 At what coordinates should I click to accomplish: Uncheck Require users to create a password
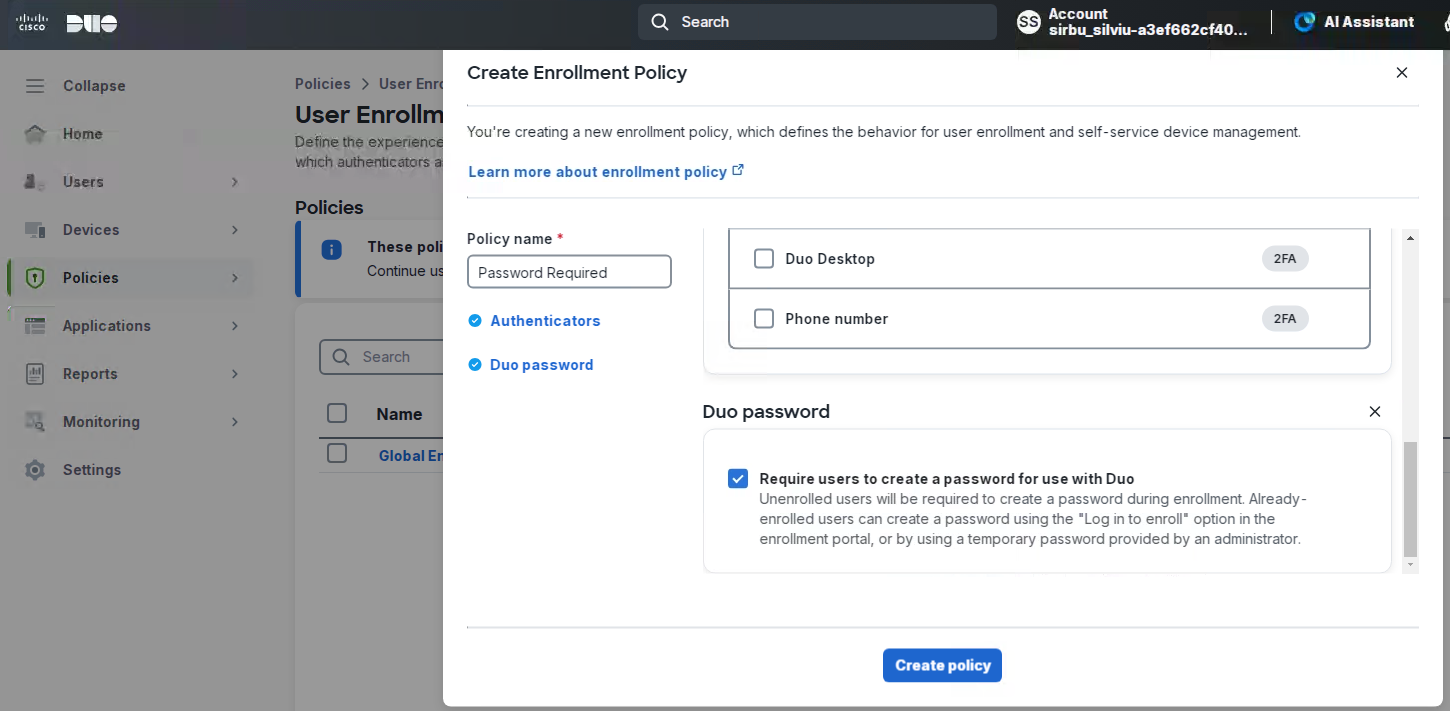point(738,479)
